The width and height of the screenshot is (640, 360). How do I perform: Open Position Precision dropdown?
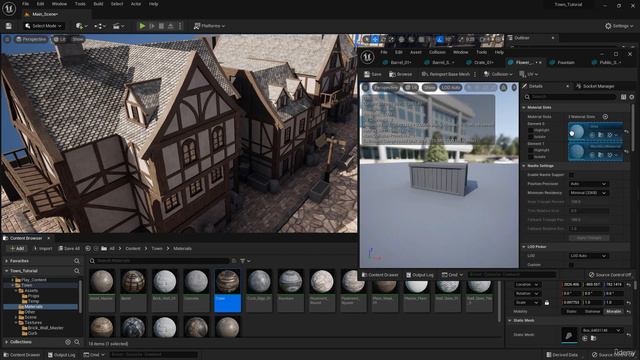click(x=588, y=184)
